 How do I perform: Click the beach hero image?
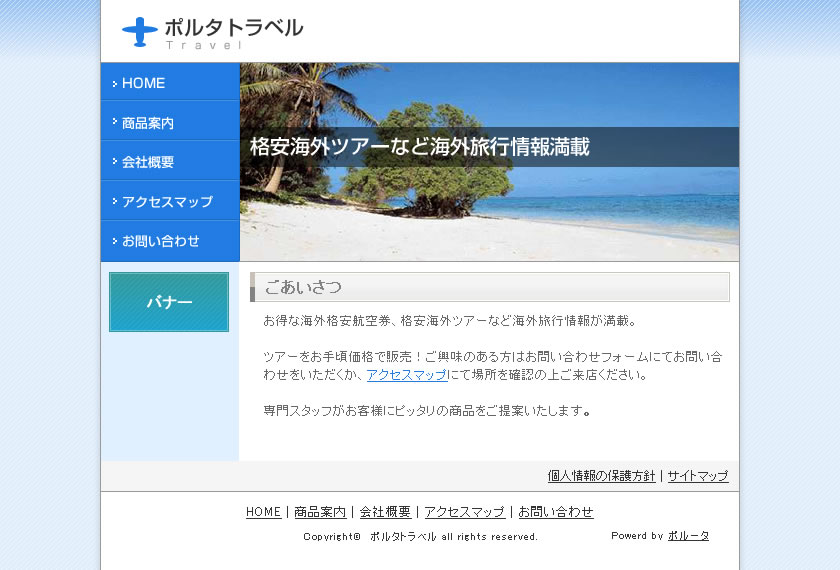tap(490, 162)
